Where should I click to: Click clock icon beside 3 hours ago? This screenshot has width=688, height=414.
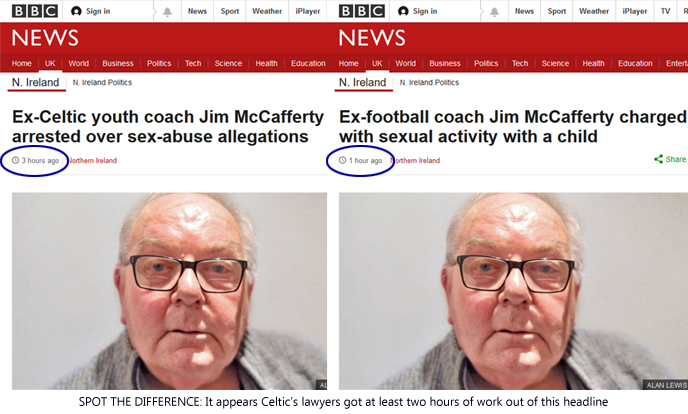(15, 160)
